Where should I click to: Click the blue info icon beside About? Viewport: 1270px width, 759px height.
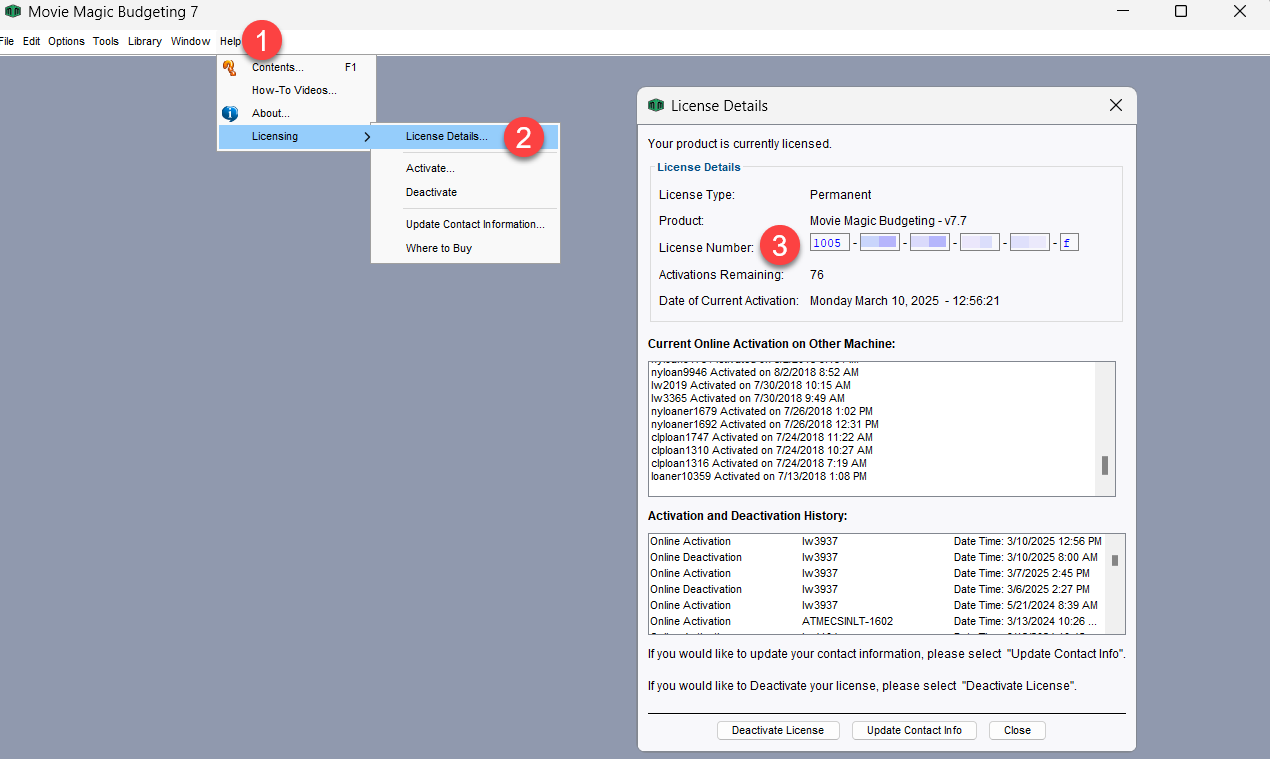click(230, 113)
